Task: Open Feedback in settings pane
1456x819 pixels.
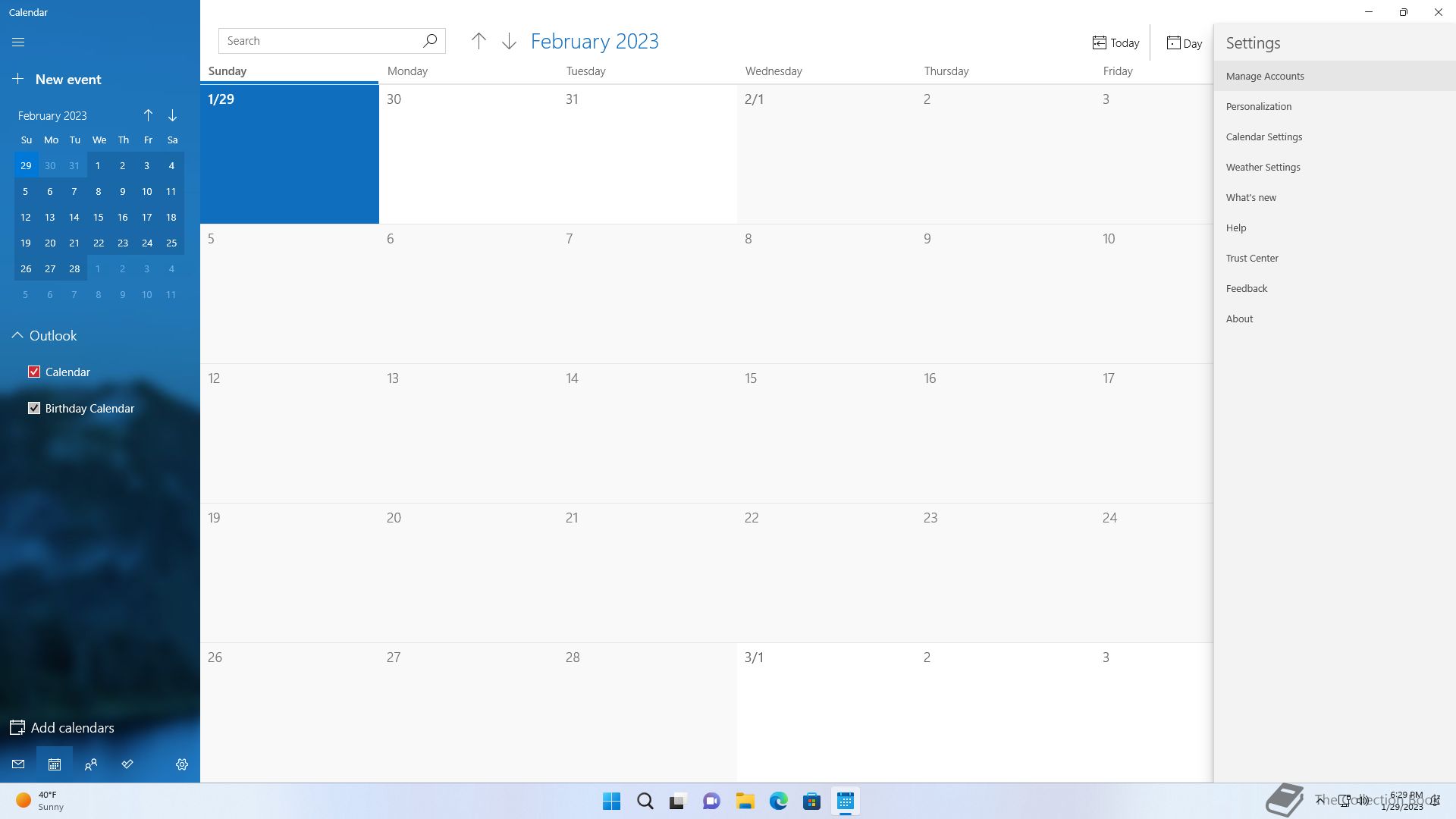Action: coord(1335,288)
